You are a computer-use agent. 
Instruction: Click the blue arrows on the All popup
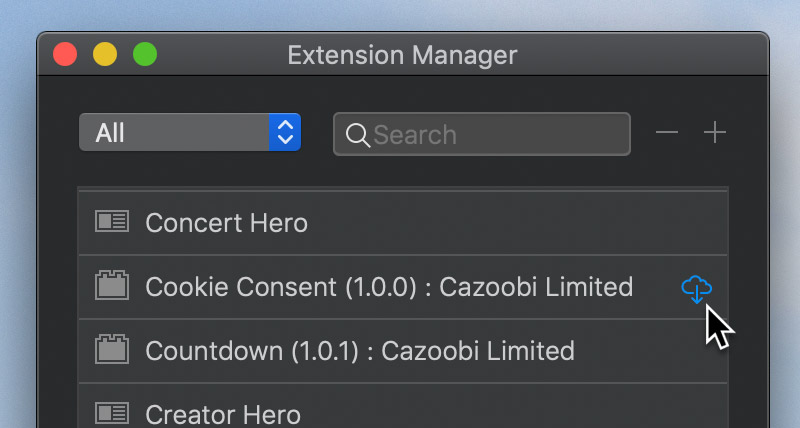point(285,132)
